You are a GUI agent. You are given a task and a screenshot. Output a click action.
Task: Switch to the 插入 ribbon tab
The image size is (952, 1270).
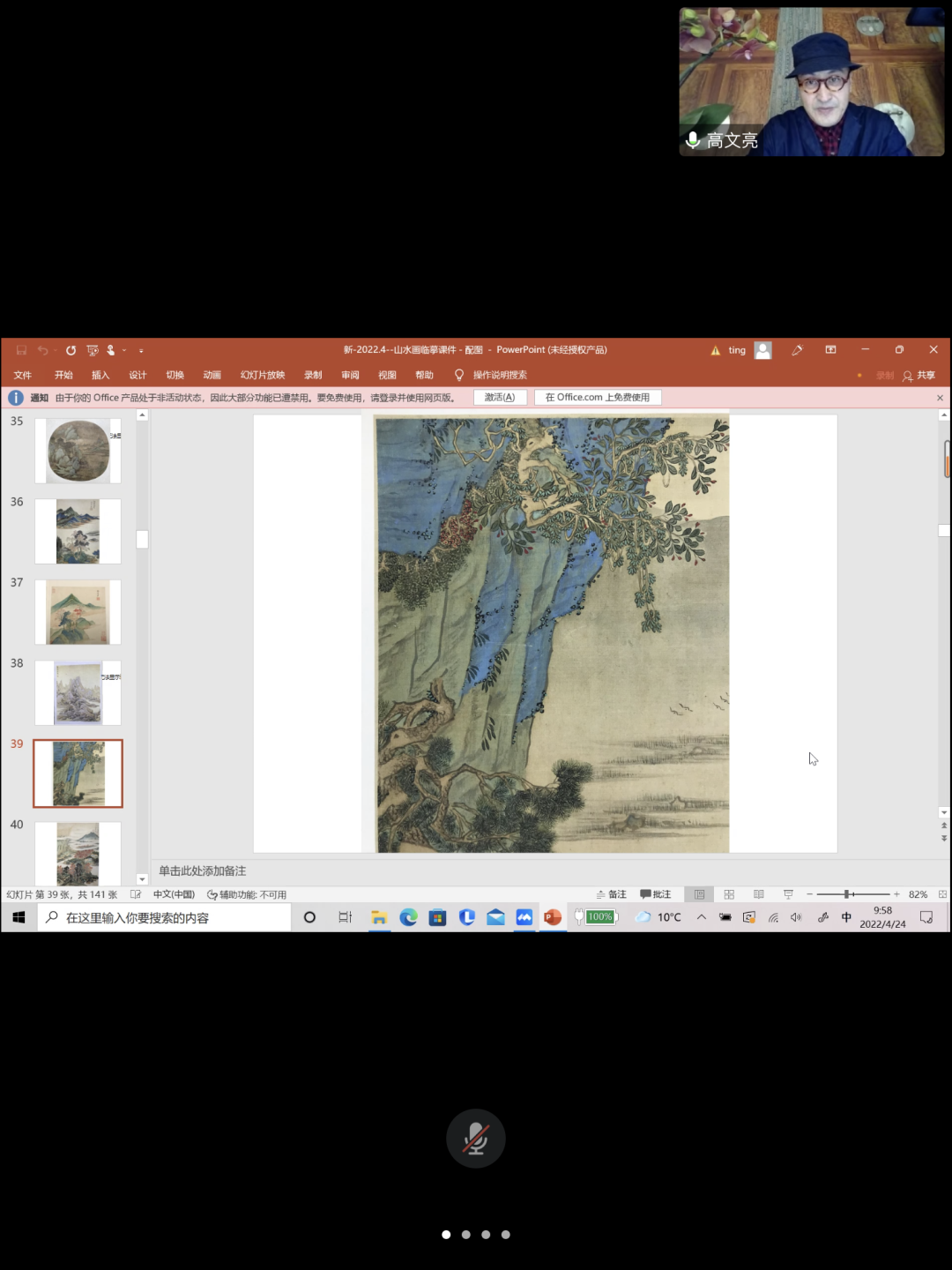click(100, 375)
